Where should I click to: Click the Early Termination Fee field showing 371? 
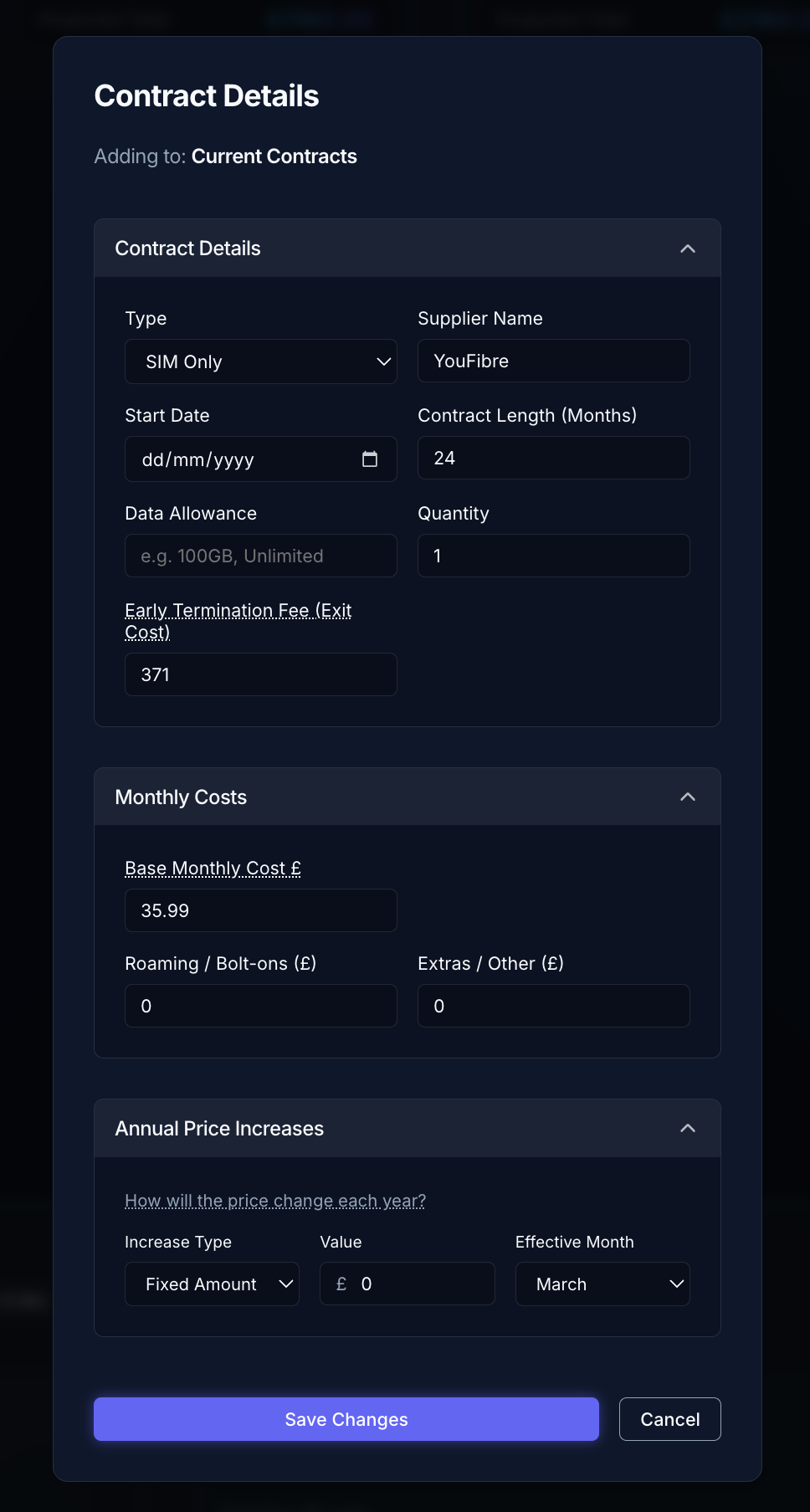[260, 674]
